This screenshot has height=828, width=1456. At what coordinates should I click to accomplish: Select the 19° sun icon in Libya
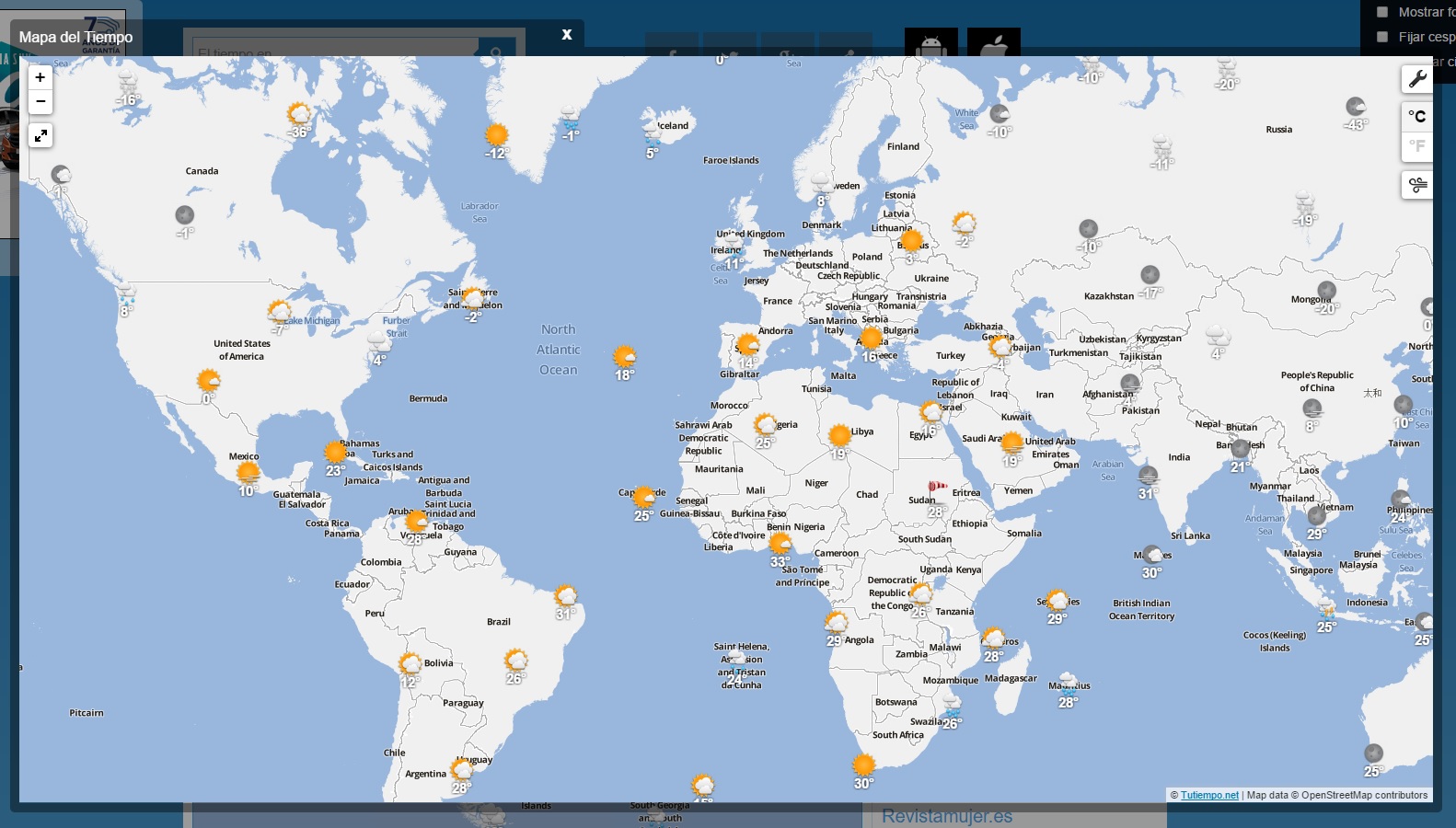click(x=839, y=435)
